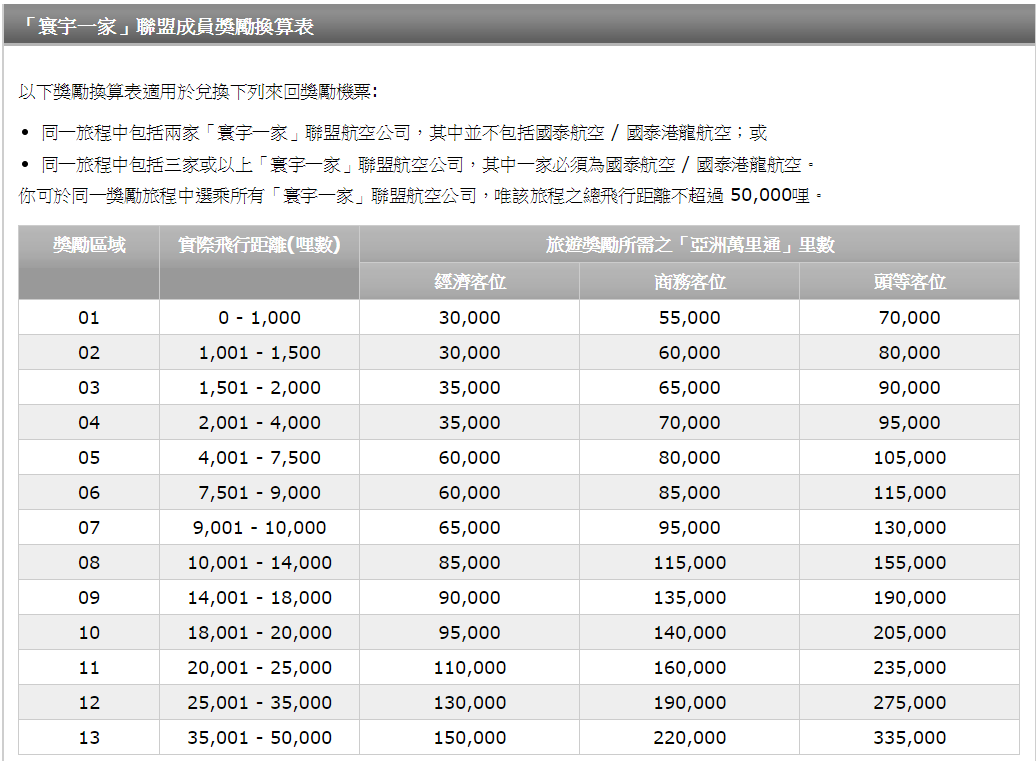The width and height of the screenshot is (1036, 761).
Task: Select distance cell 10,001 - 14,000
Action: pyautogui.click(x=260, y=563)
